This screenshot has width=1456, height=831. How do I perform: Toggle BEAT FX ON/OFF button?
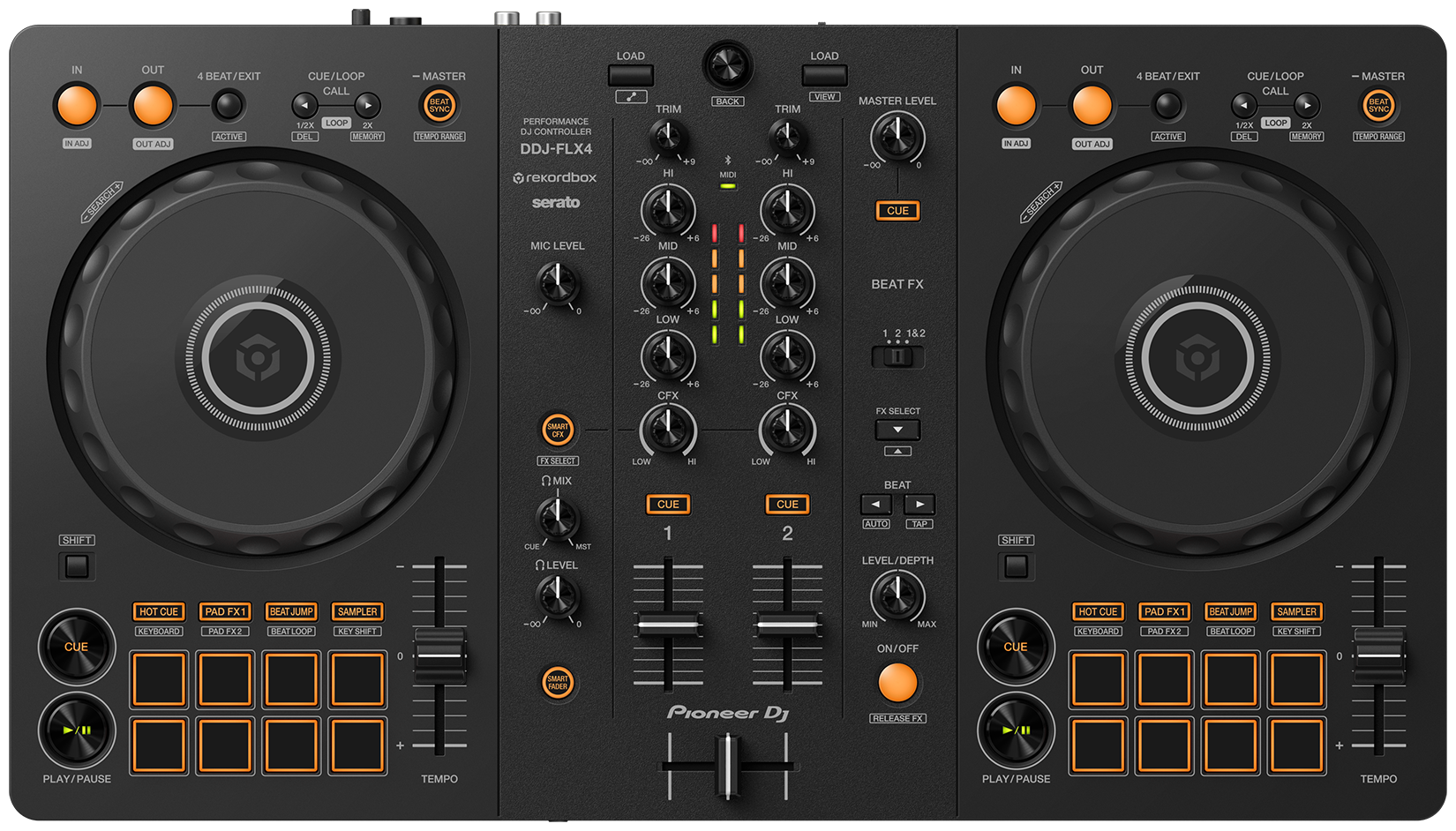(897, 683)
